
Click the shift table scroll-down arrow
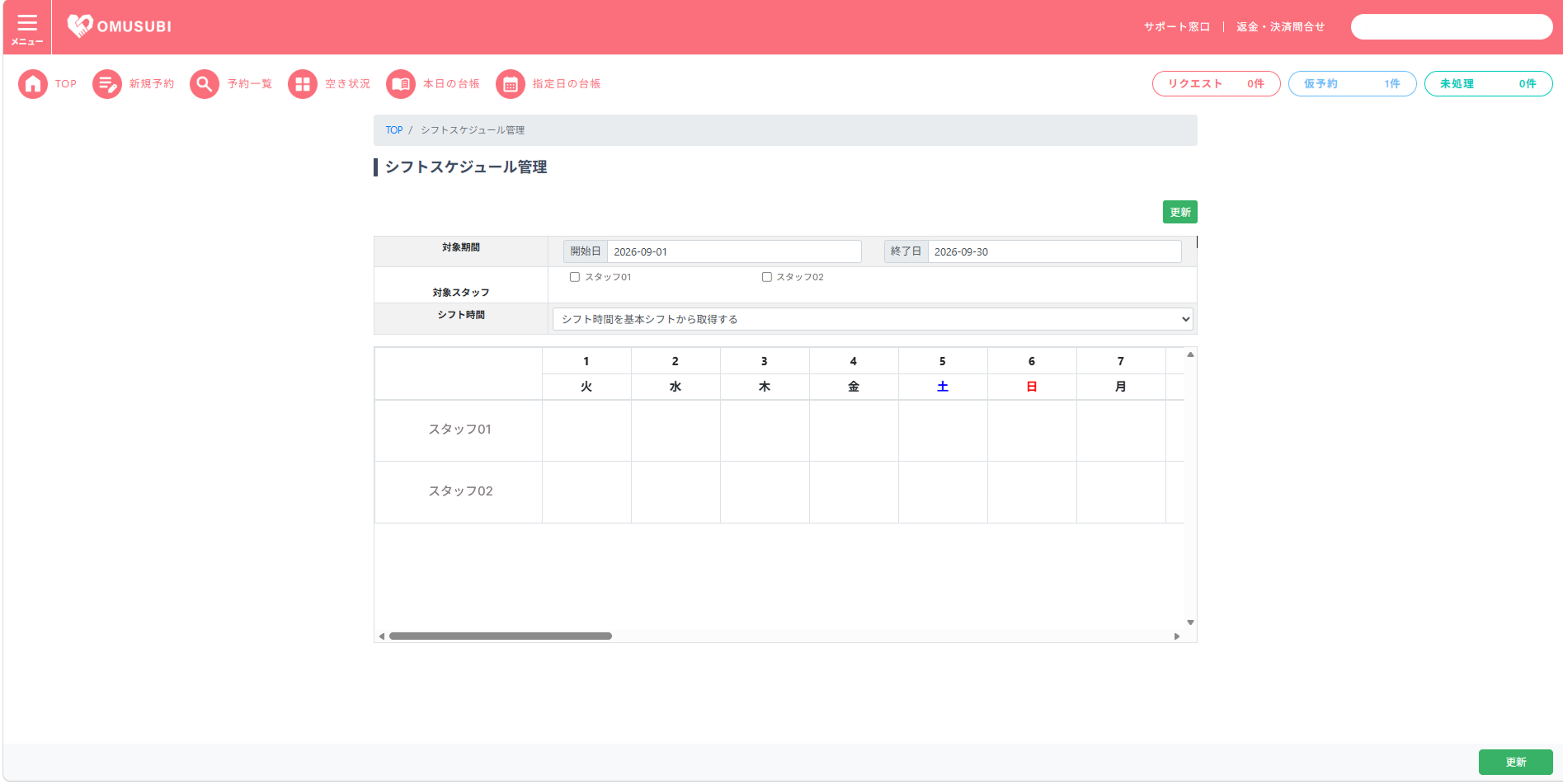point(1190,622)
